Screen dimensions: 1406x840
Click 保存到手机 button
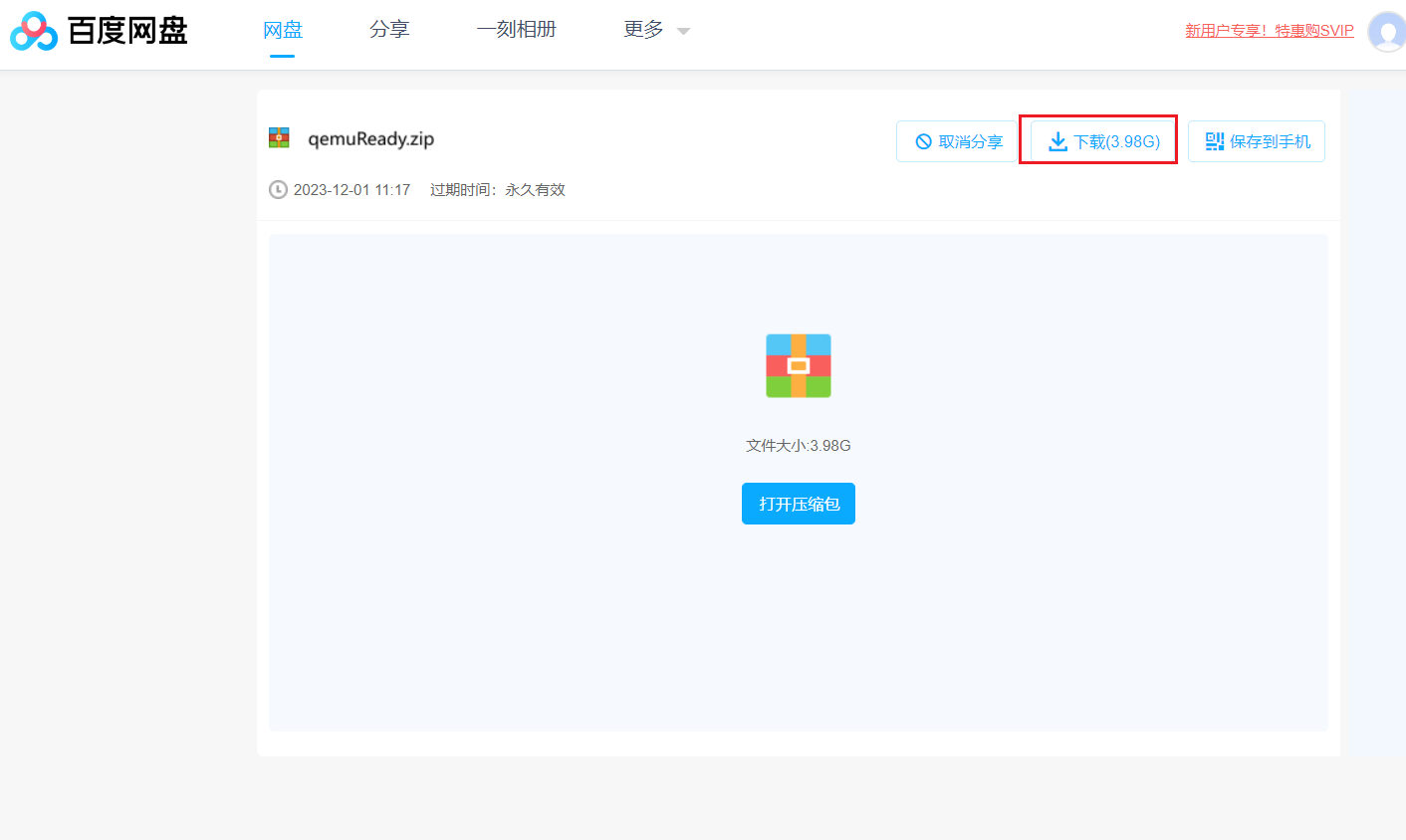pyautogui.click(x=1257, y=141)
